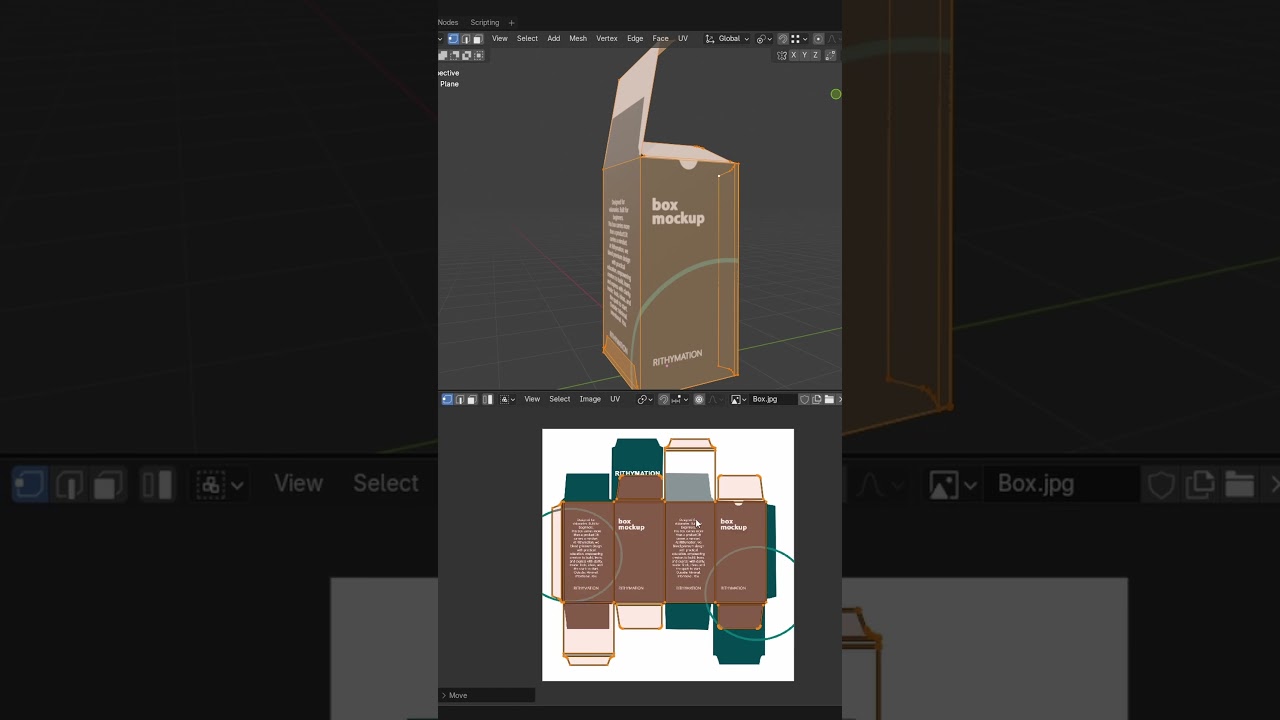Click the new image icon next to Box.jpg
Screen dimensions: 1280x720
pyautogui.click(x=817, y=399)
